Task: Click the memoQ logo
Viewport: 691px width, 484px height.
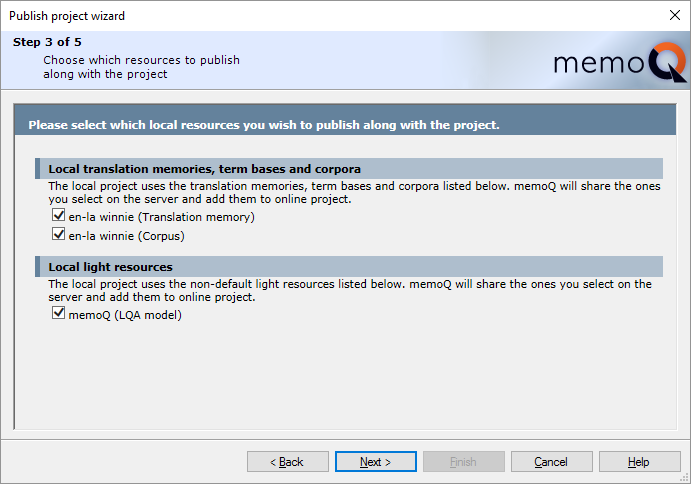Action: 619,64
